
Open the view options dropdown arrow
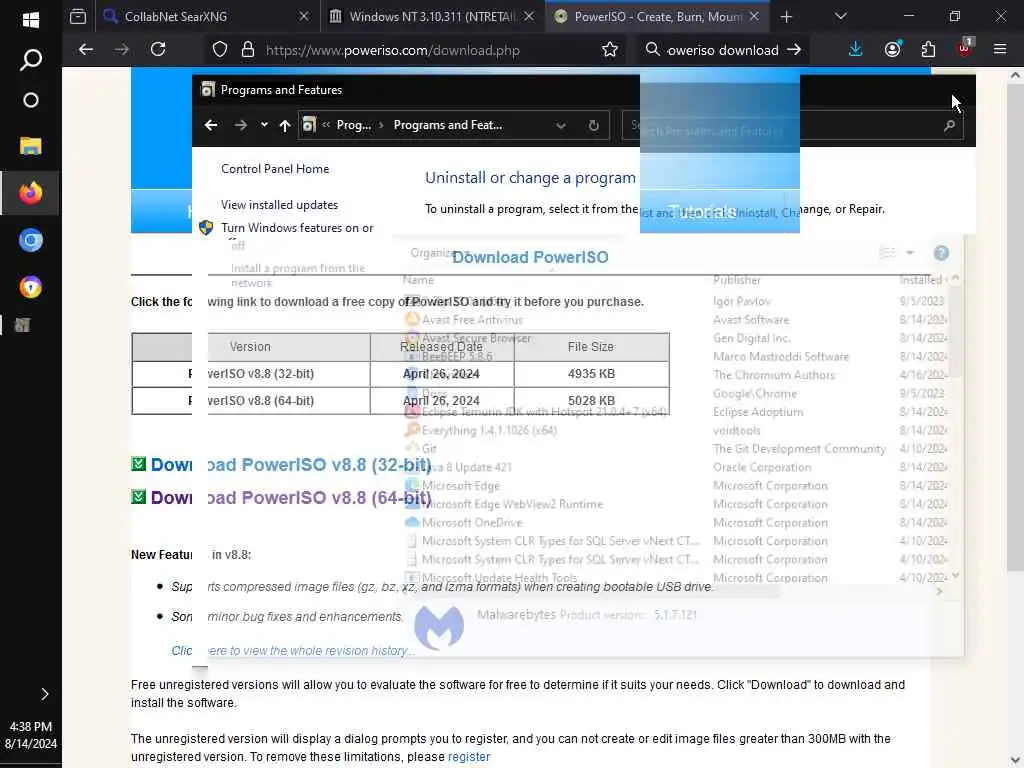pyautogui.click(x=910, y=253)
